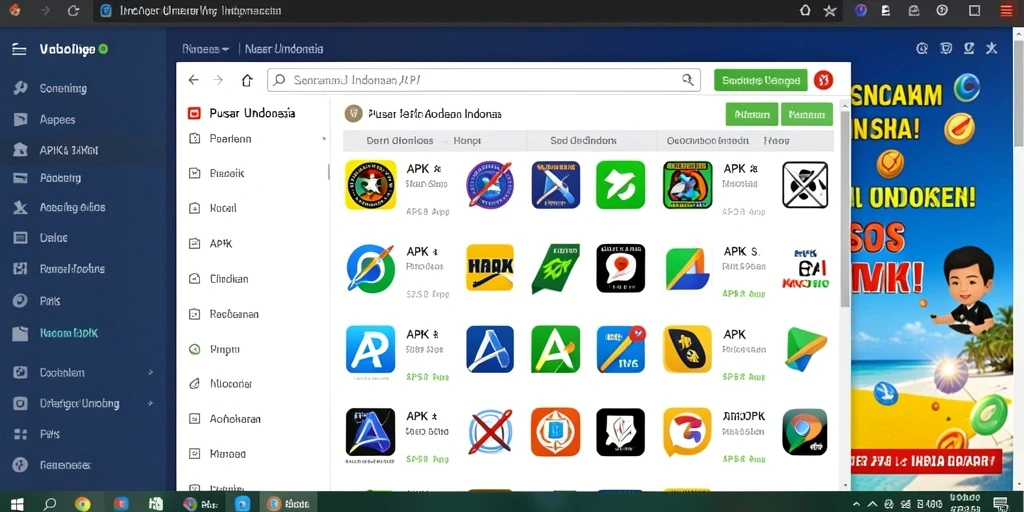The height and width of the screenshot is (512, 1024).
Task: Go back with the inner window's back arrow
Action: point(193,80)
